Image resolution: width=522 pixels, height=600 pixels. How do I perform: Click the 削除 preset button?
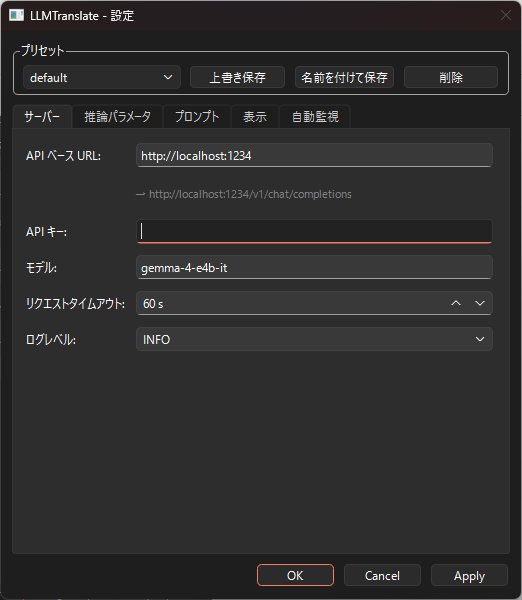point(451,77)
